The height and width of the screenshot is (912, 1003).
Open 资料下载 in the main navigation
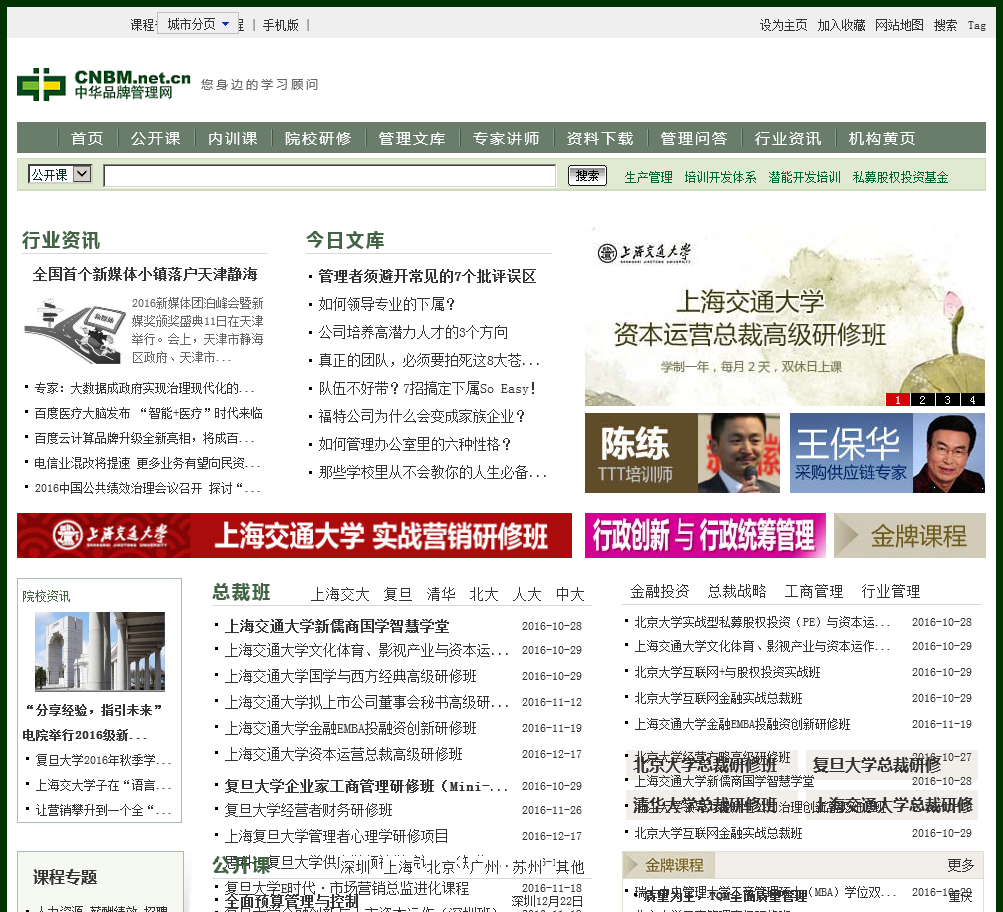[x=600, y=138]
